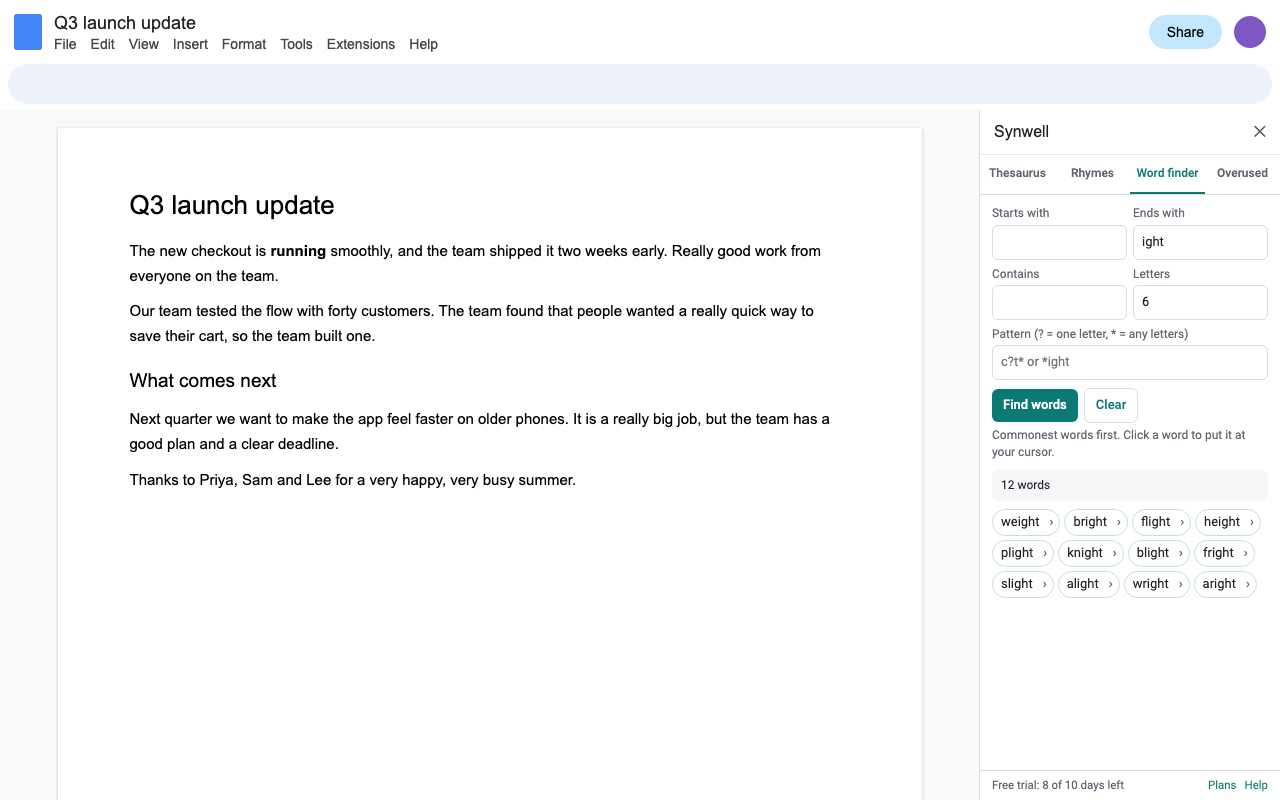
Task: Open the View menu
Action: point(144,44)
